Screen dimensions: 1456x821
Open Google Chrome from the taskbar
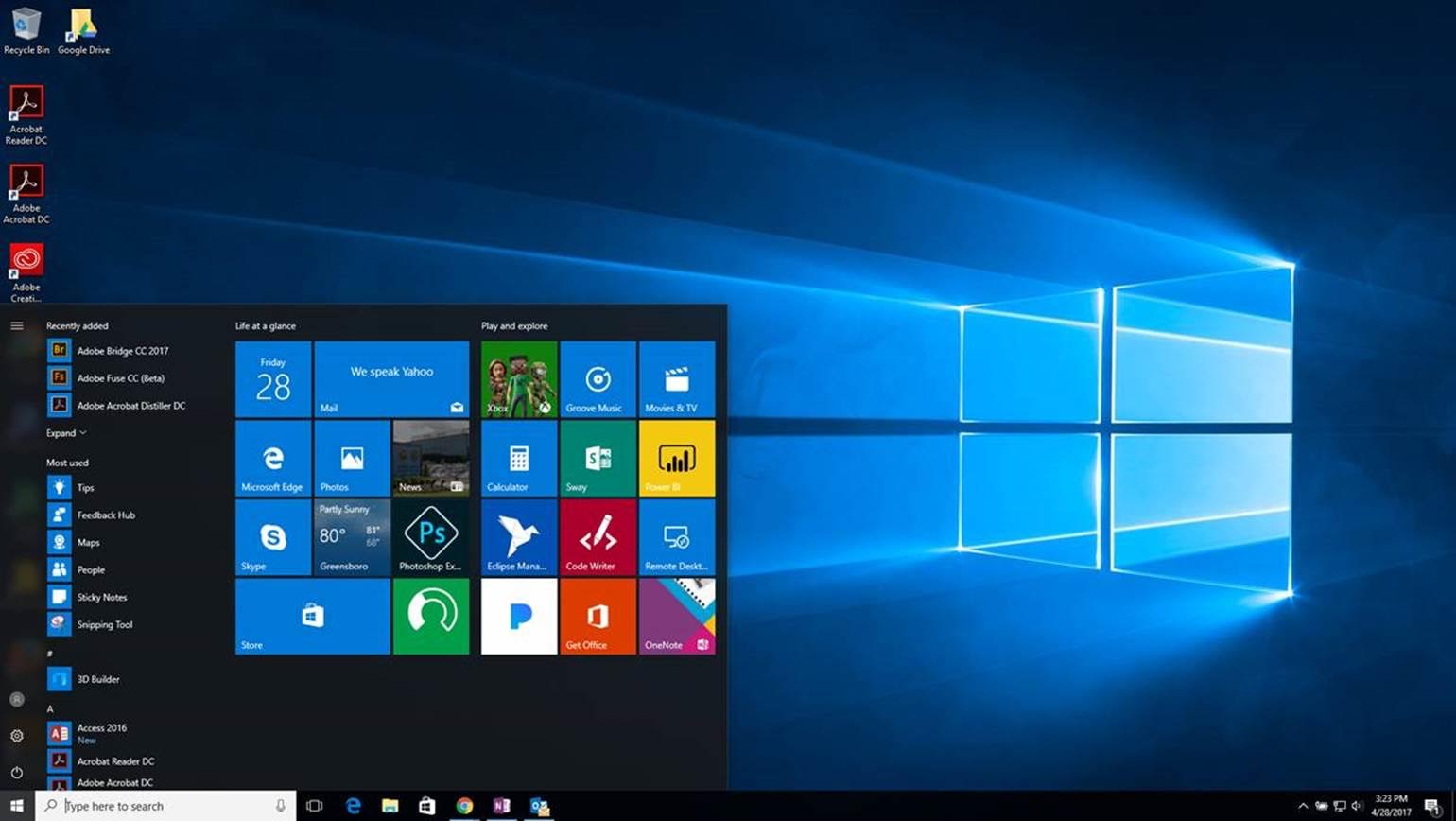pyautogui.click(x=464, y=806)
